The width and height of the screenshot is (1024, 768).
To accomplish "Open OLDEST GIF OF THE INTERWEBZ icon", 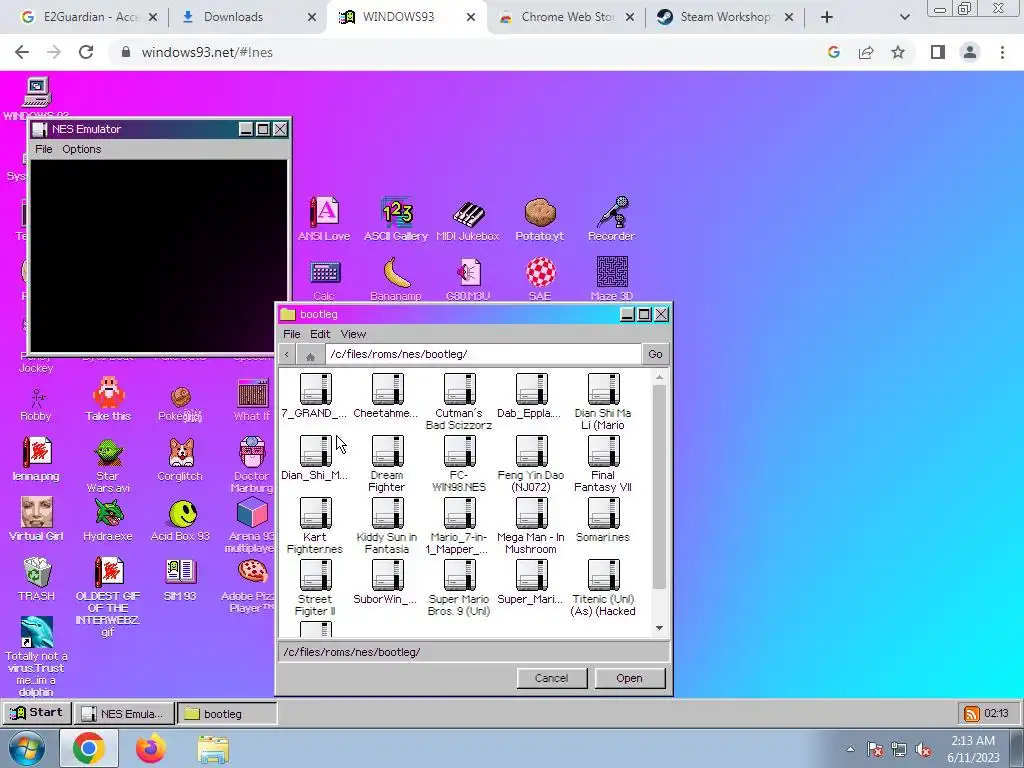I will coord(108,596).
